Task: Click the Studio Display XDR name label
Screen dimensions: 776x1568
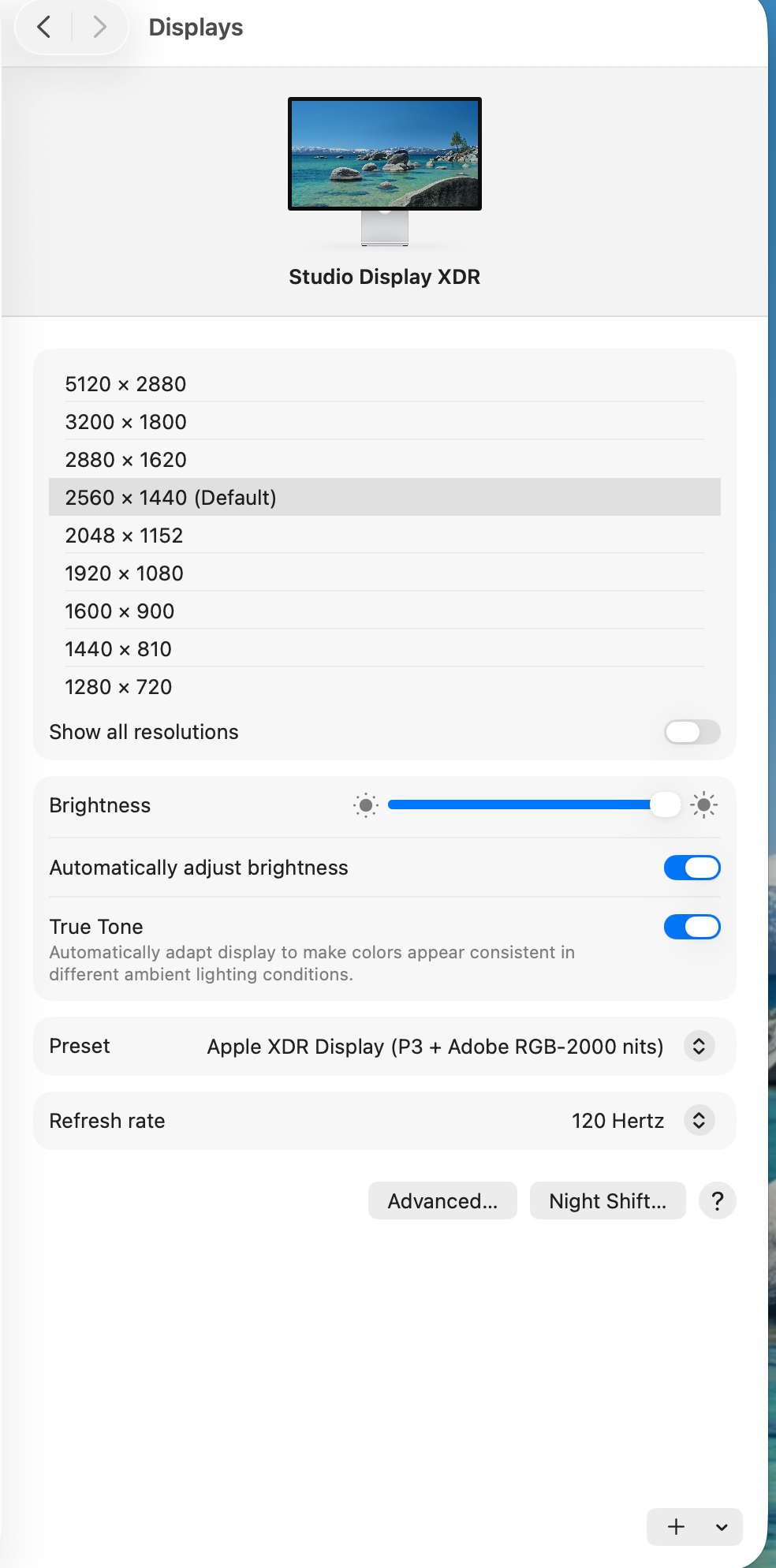Action: click(385, 277)
